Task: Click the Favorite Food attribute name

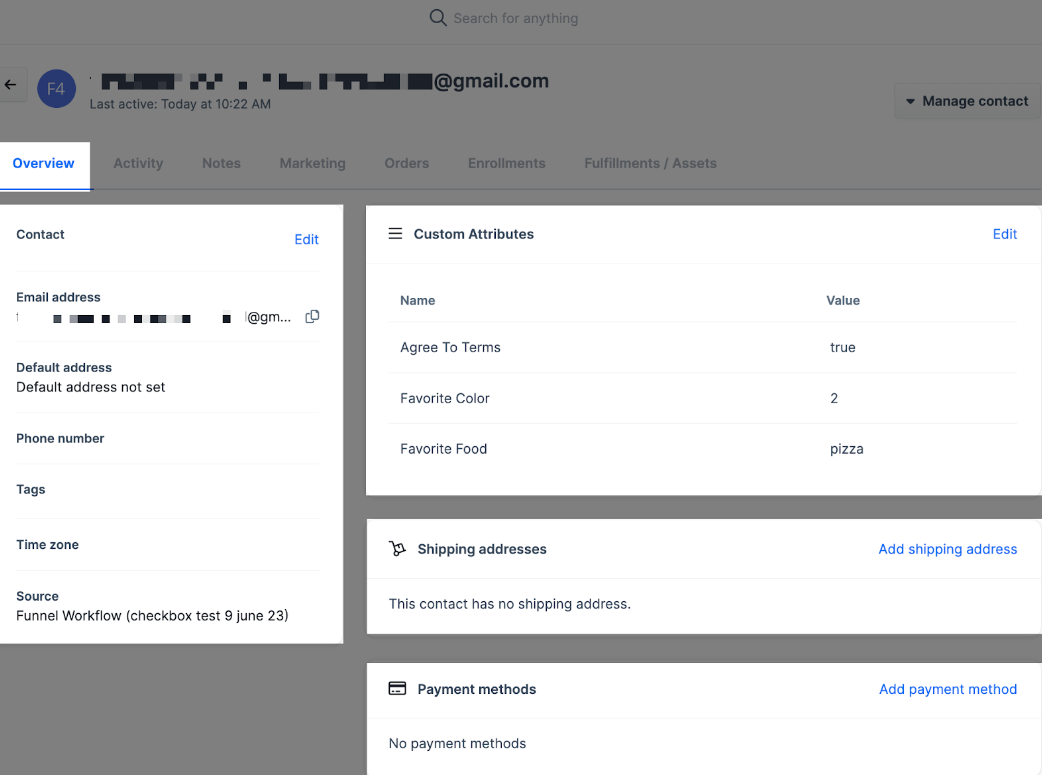Action: click(443, 449)
